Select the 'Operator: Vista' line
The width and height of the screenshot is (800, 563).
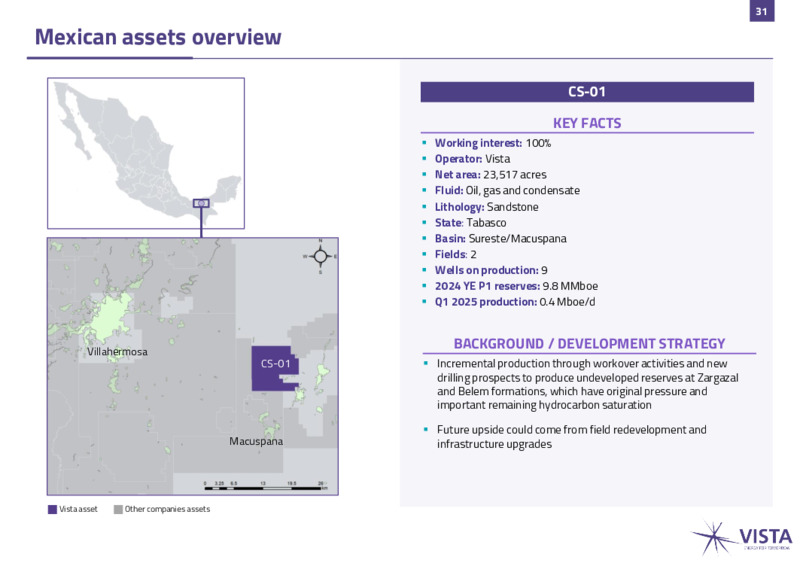pyautogui.click(x=472, y=159)
